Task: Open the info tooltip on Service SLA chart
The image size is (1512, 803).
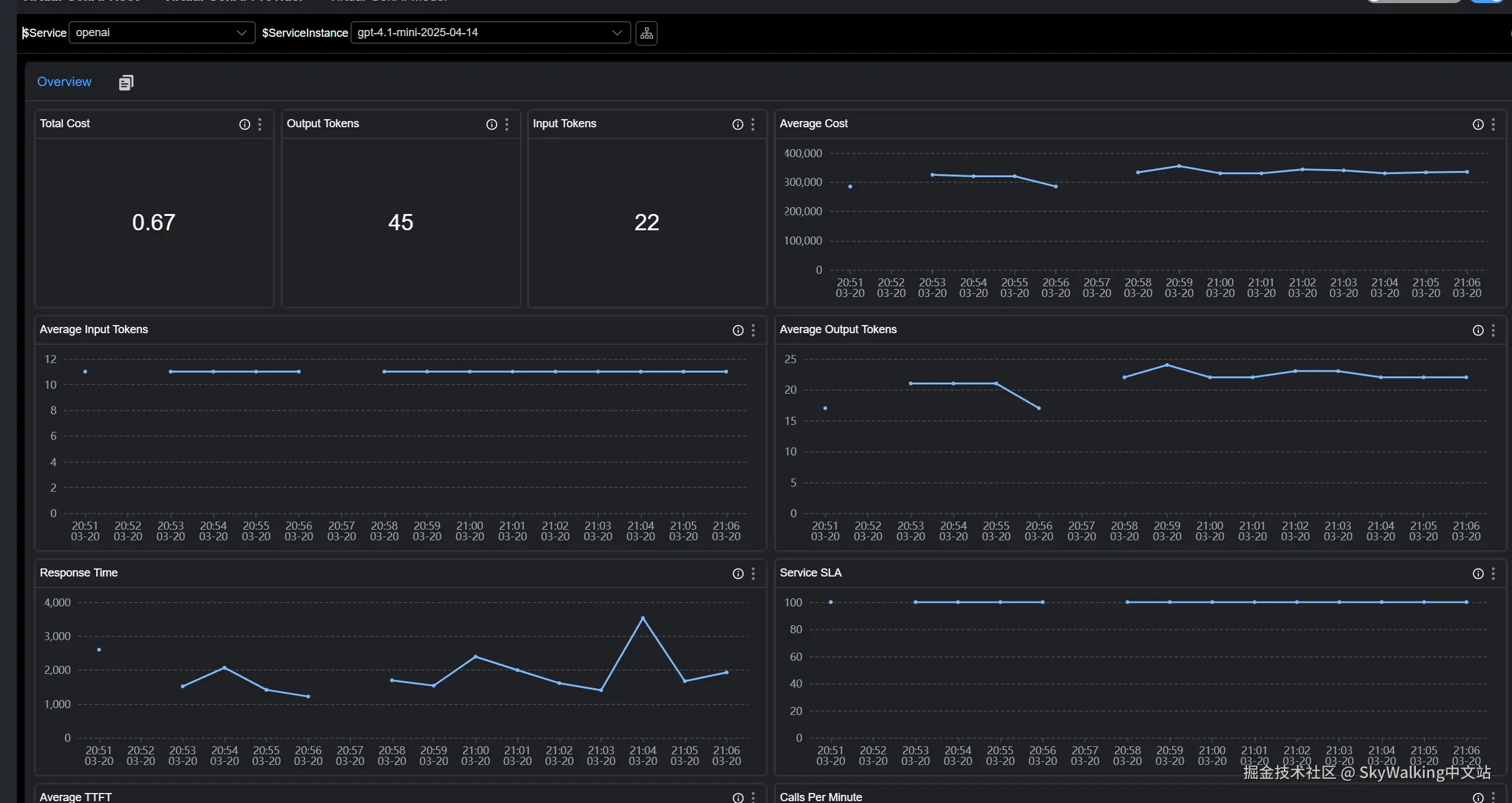Action: 1478,573
